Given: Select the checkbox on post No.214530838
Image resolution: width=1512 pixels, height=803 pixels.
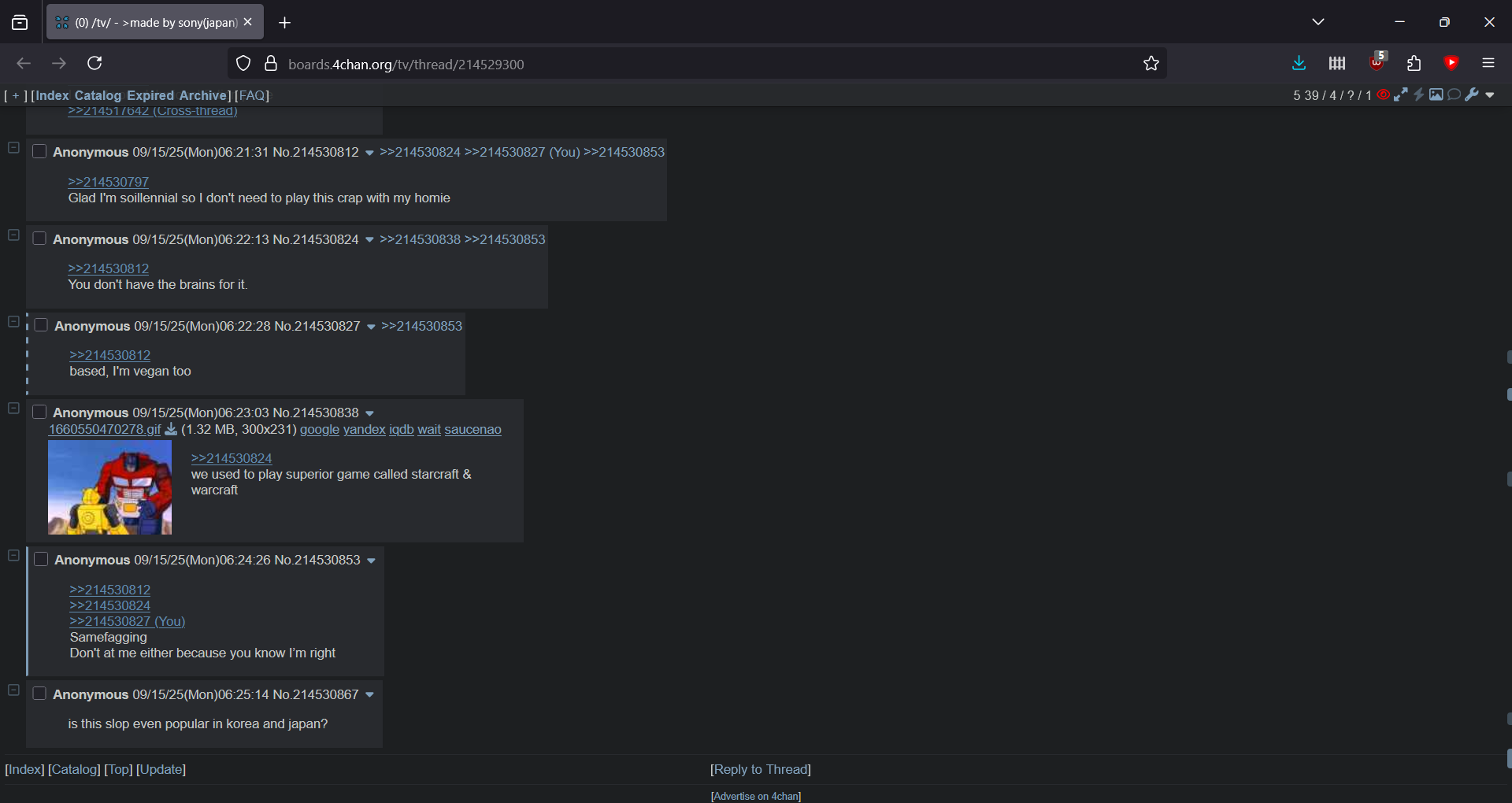Looking at the screenshot, I should [39, 413].
